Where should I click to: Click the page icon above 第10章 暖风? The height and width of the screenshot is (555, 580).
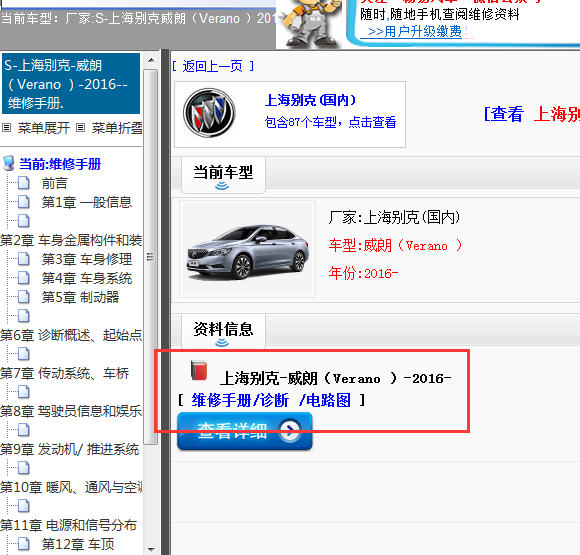24,468
